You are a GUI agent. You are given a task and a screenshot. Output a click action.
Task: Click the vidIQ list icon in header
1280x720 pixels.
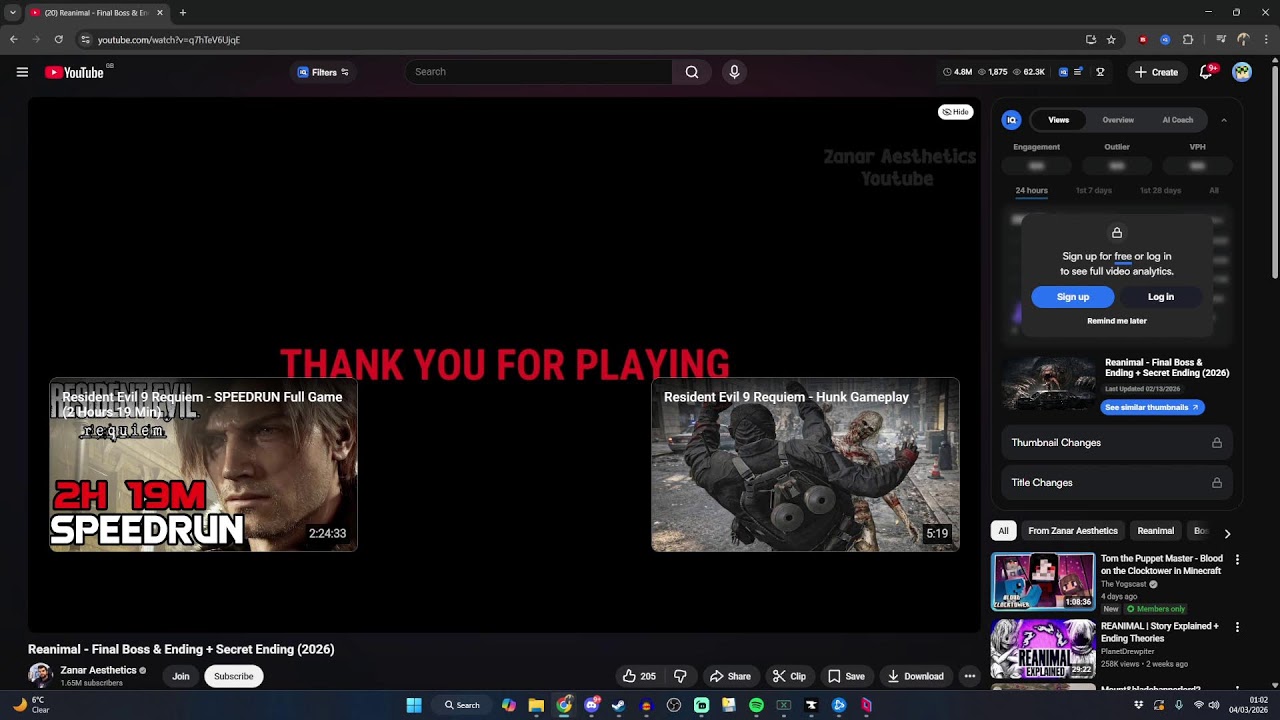1080,72
